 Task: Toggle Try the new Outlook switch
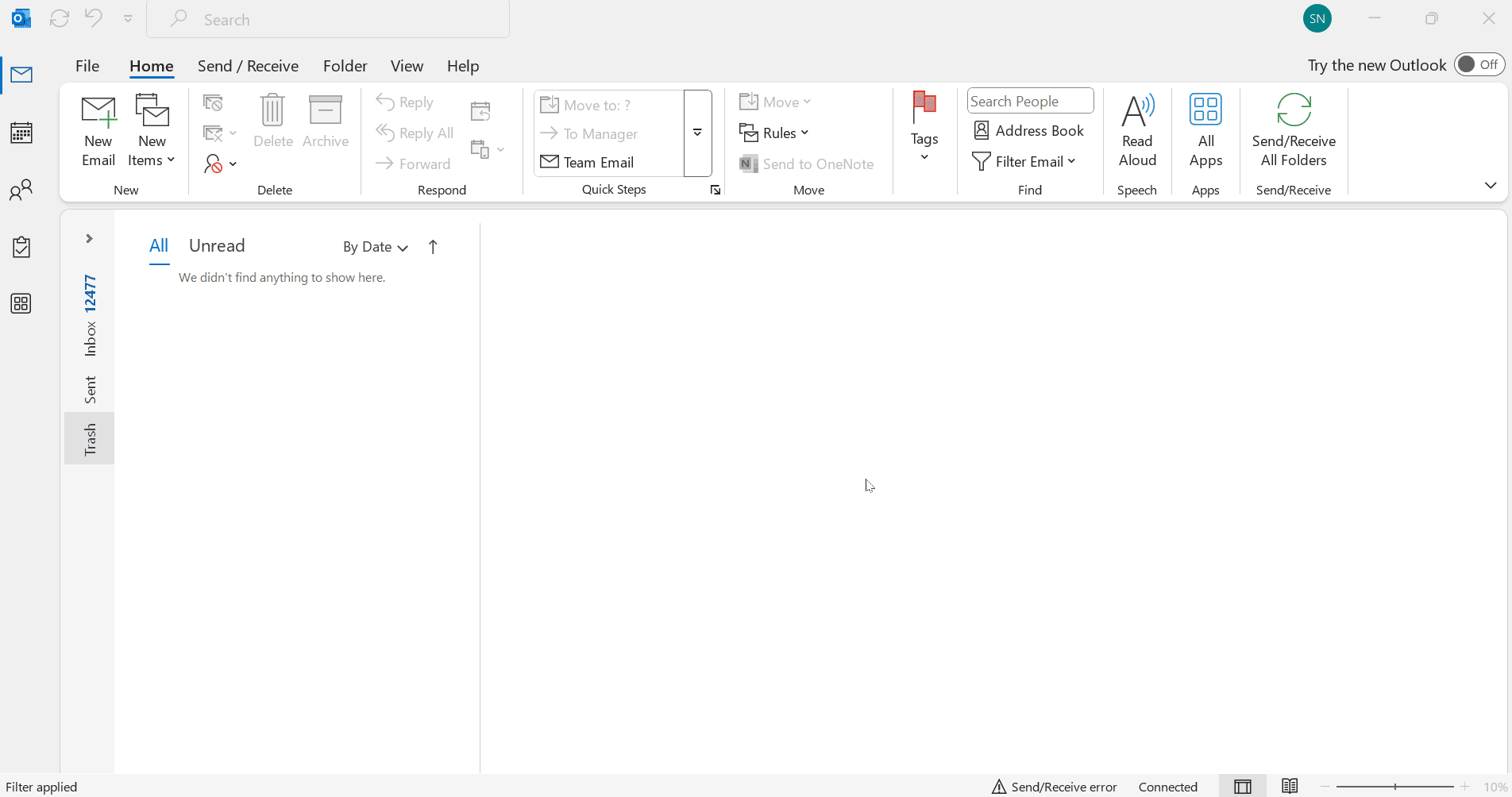1479,64
